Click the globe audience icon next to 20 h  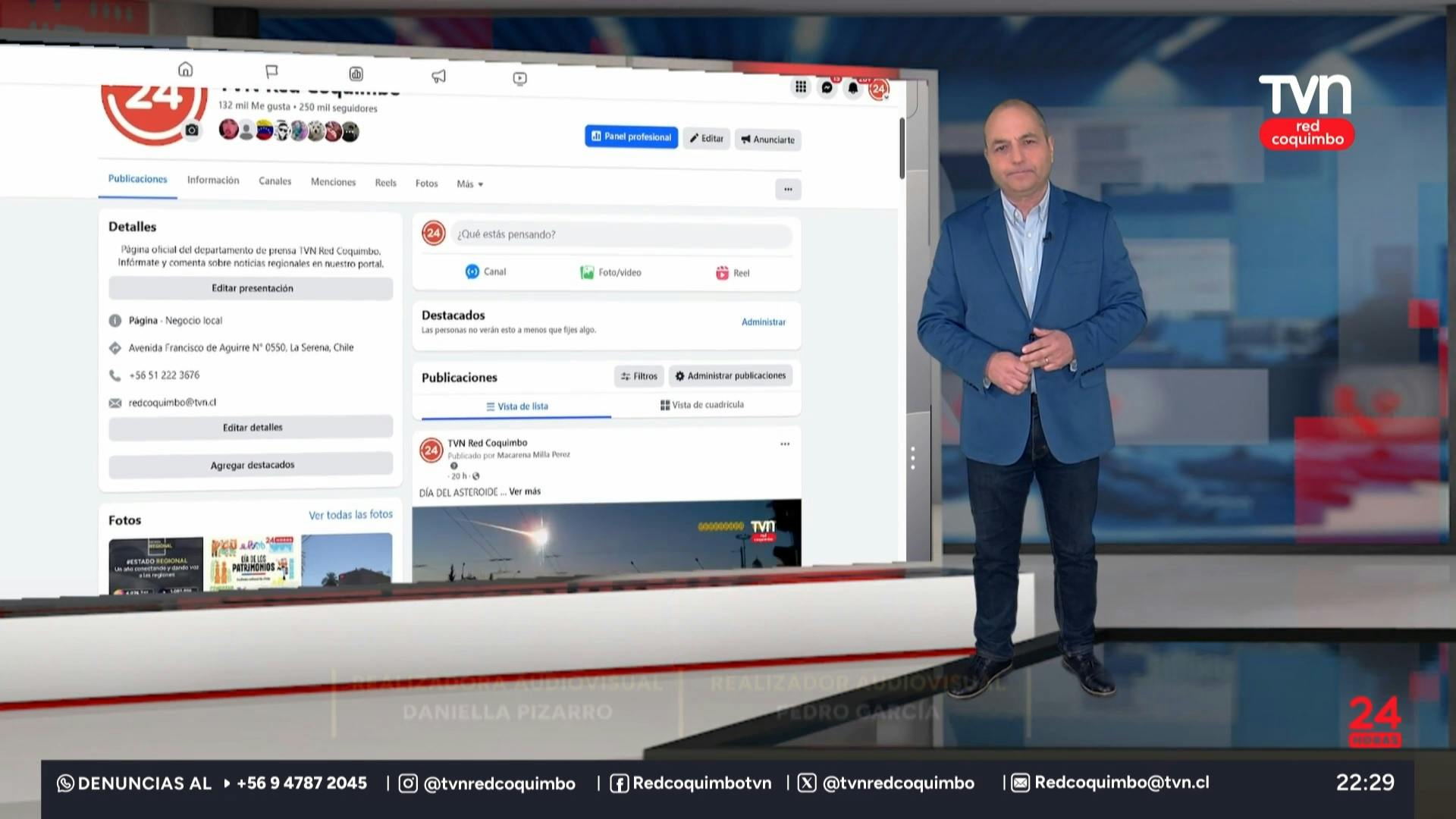[476, 476]
